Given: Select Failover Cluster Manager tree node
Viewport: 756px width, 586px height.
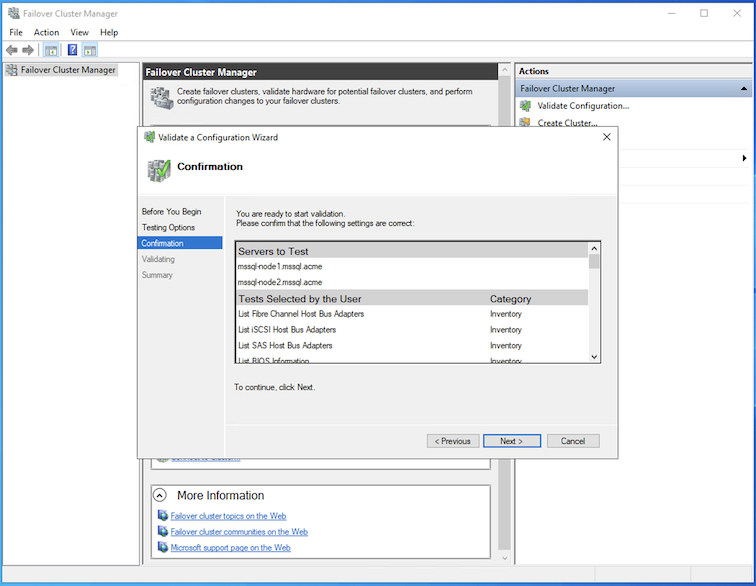Looking at the screenshot, I should [68, 70].
